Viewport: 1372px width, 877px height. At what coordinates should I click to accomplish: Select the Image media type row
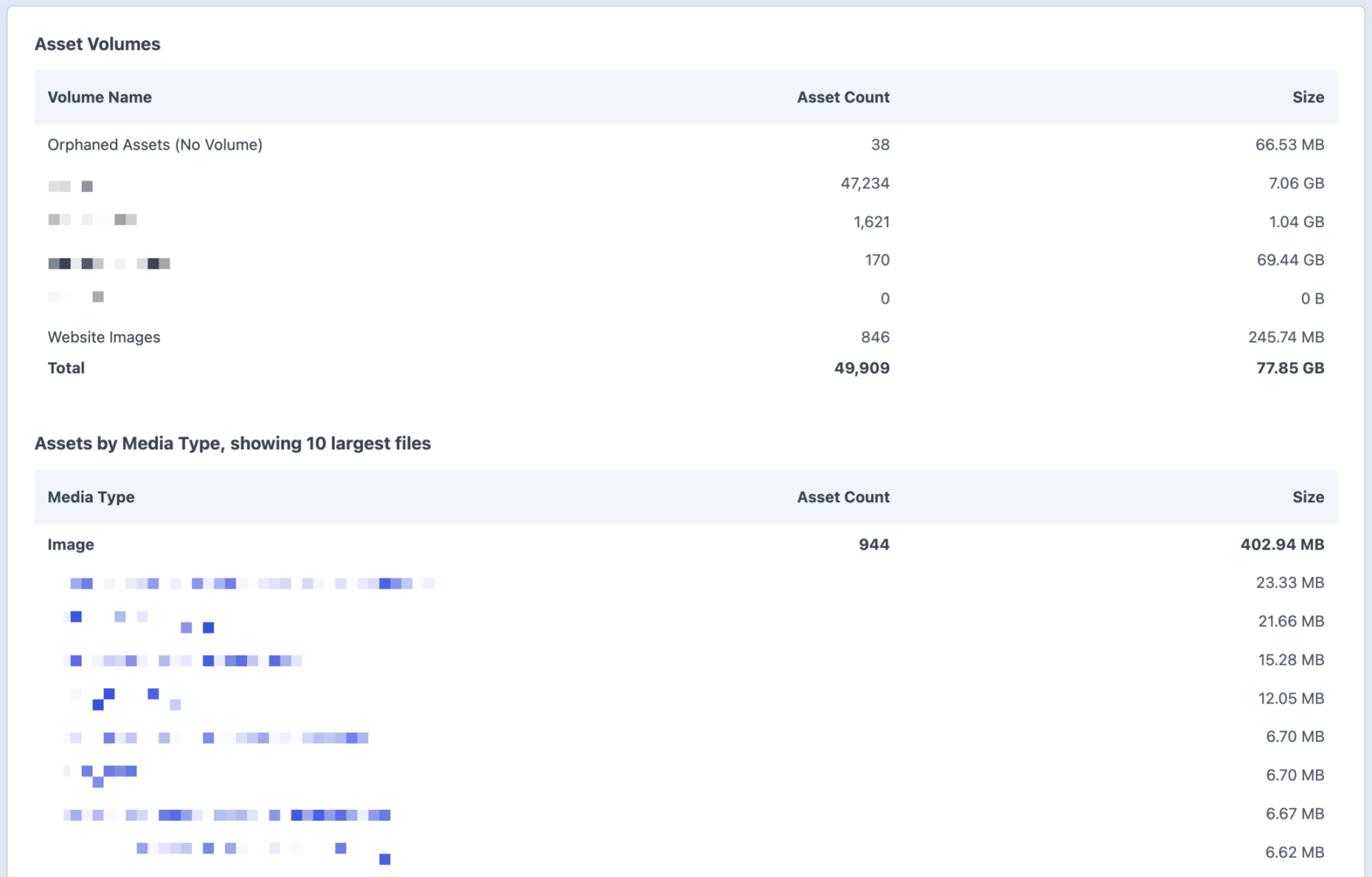(70, 544)
